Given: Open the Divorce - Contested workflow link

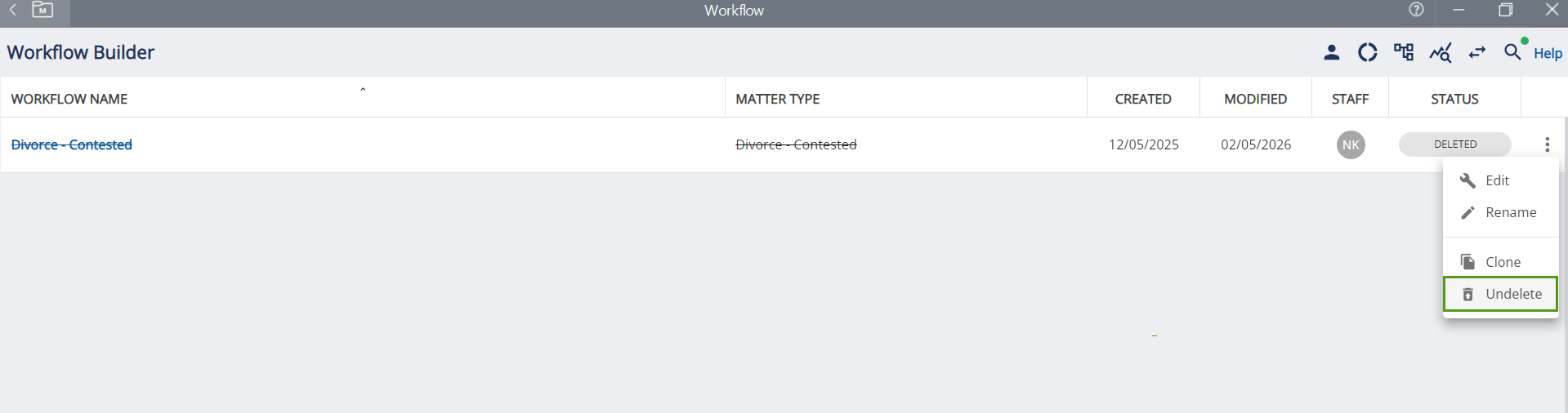Looking at the screenshot, I should [72, 144].
